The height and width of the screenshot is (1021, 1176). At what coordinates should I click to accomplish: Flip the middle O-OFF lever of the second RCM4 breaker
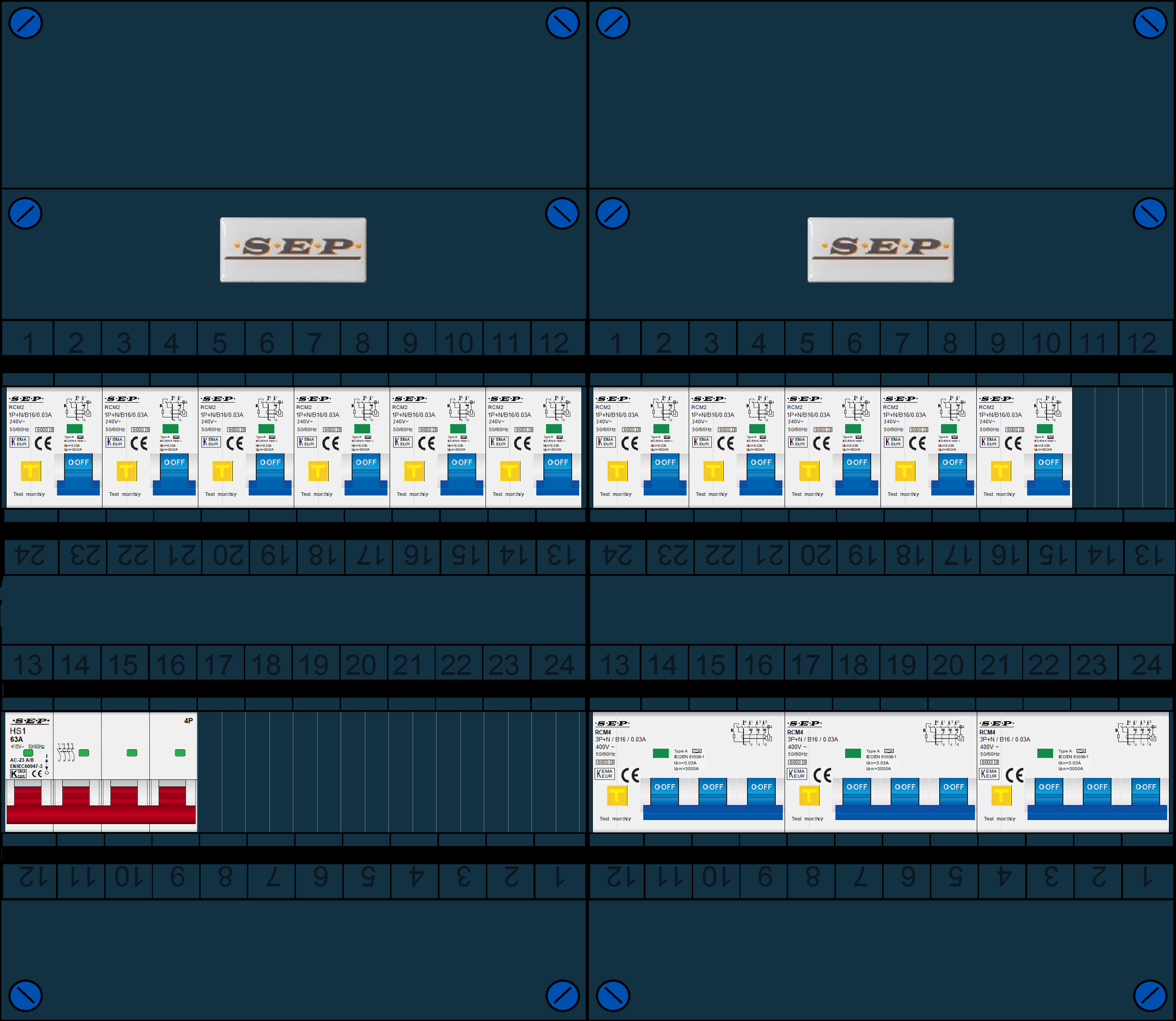[x=905, y=792]
